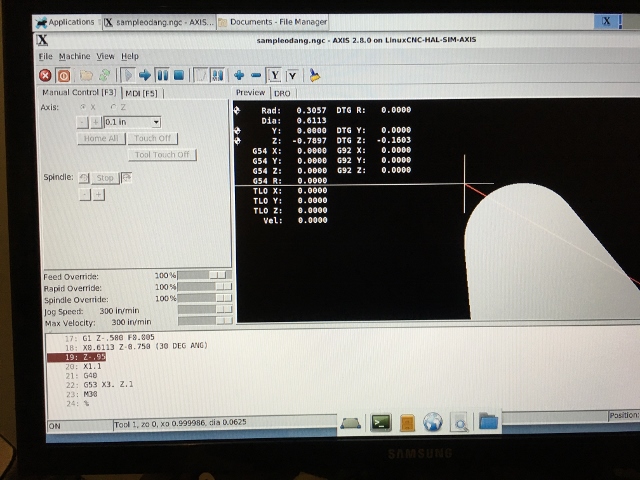Select the Preview tab
Viewport: 640px width, 480px height.
250,93
